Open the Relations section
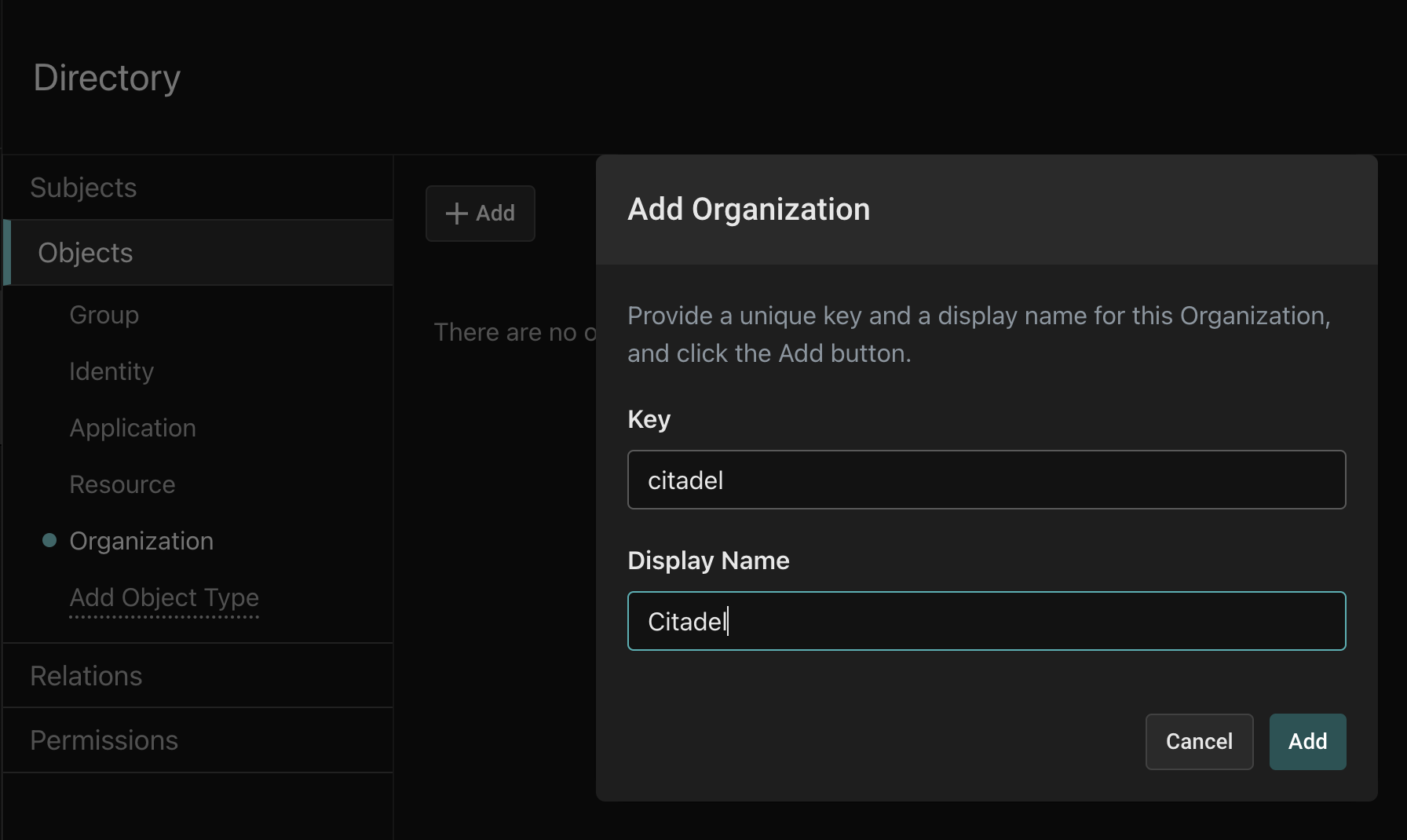The image size is (1407, 840). coord(86,676)
